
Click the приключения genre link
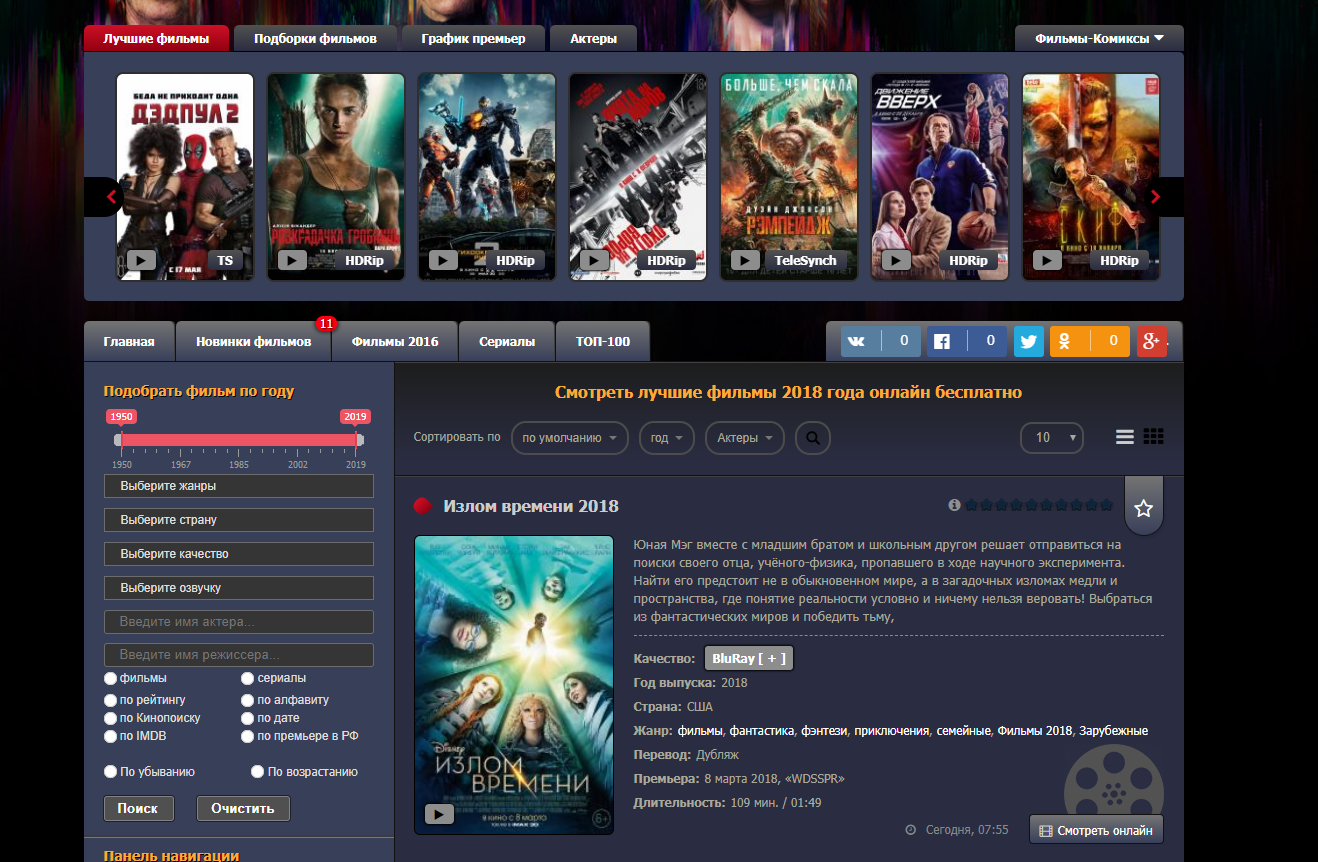tap(892, 731)
